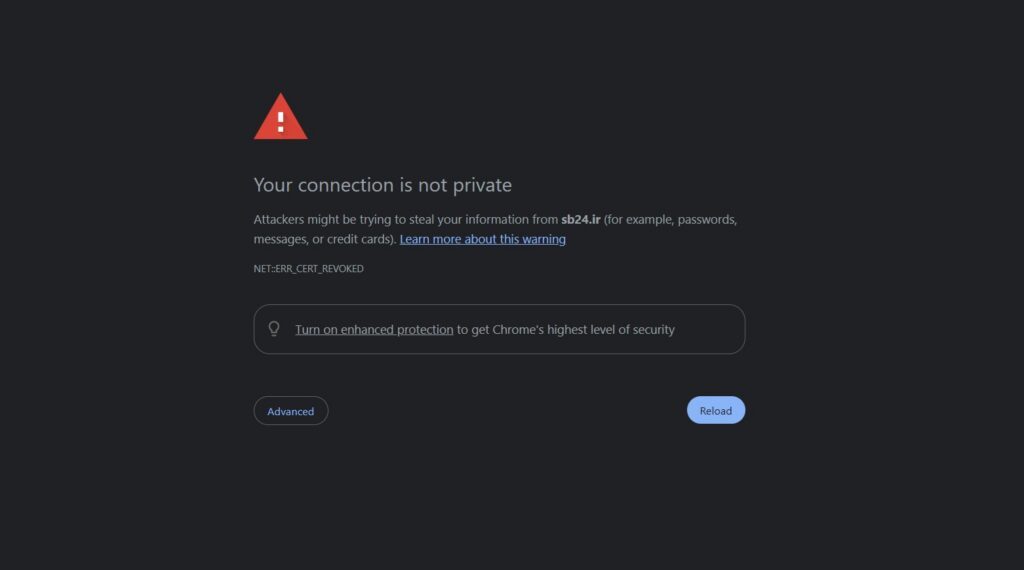Click the NET::ERR_CERT_REVOKED error code

pos(308,268)
